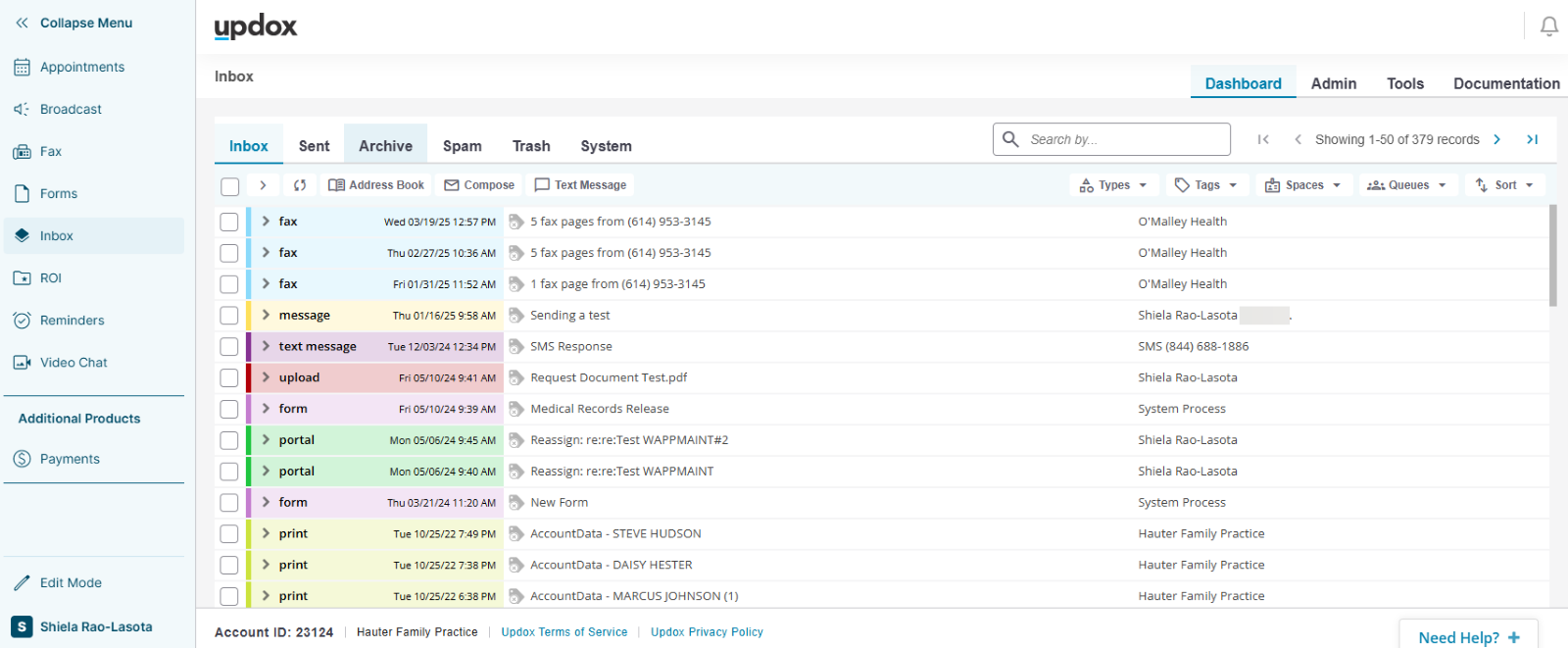Screen dimensions: 1568x648
Task: Open the Tools top tab
Action: coord(1404,83)
